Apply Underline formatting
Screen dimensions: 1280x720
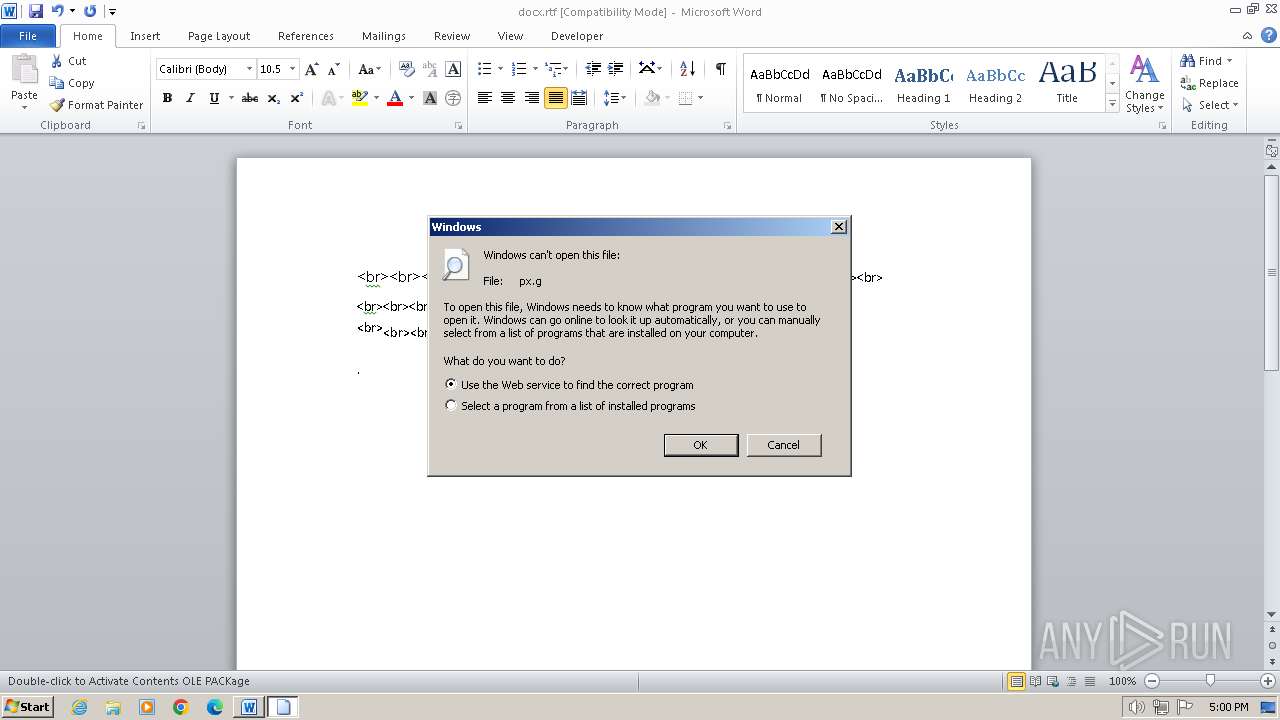(214, 98)
